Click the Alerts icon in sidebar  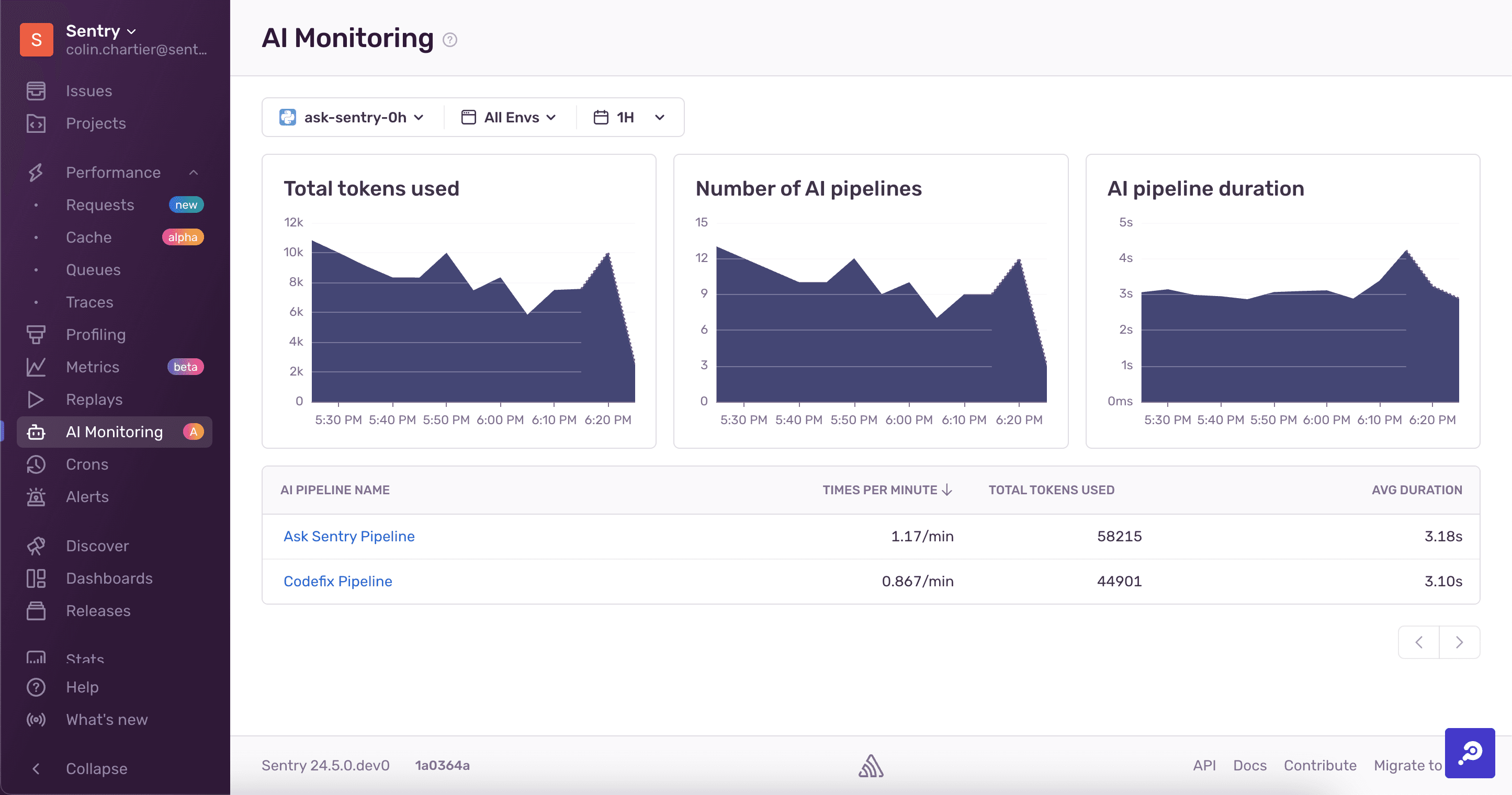37,497
